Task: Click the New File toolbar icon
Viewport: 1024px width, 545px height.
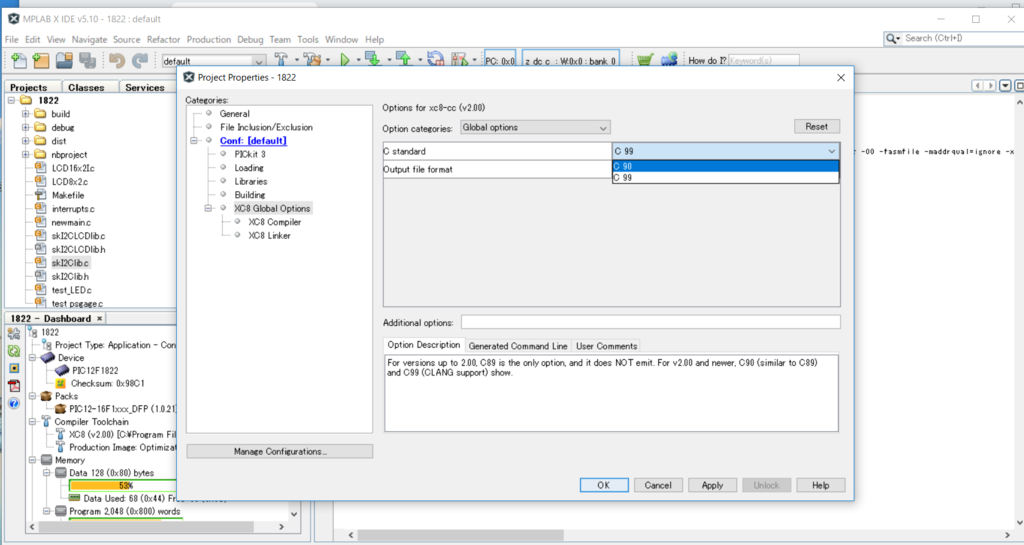Action: (19, 61)
